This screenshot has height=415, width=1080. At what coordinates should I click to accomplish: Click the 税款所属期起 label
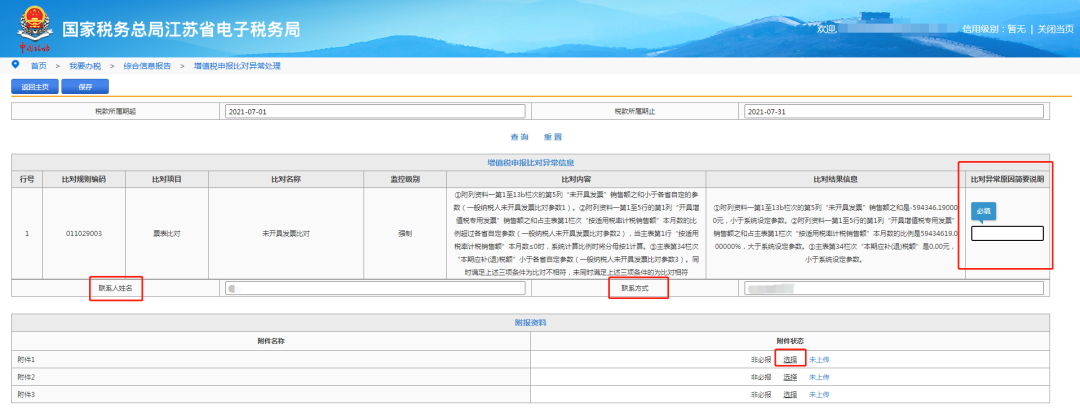coord(116,111)
